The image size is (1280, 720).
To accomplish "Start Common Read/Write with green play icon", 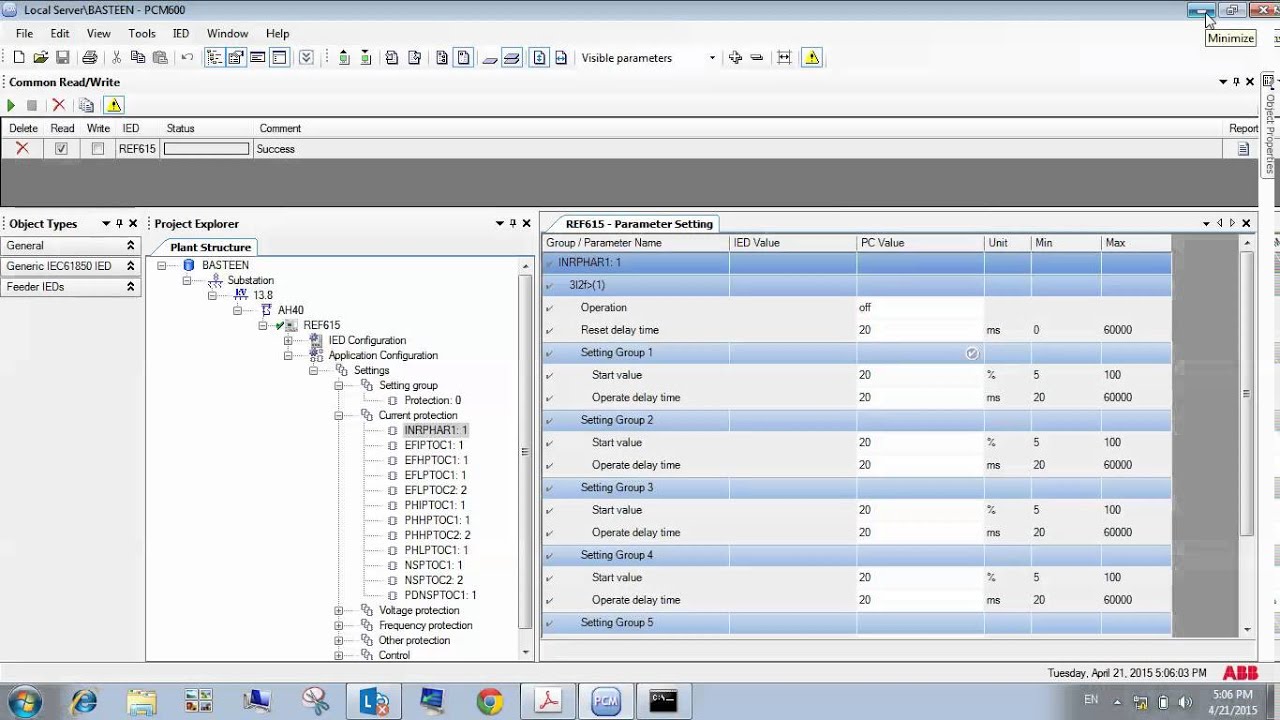I will [x=11, y=105].
